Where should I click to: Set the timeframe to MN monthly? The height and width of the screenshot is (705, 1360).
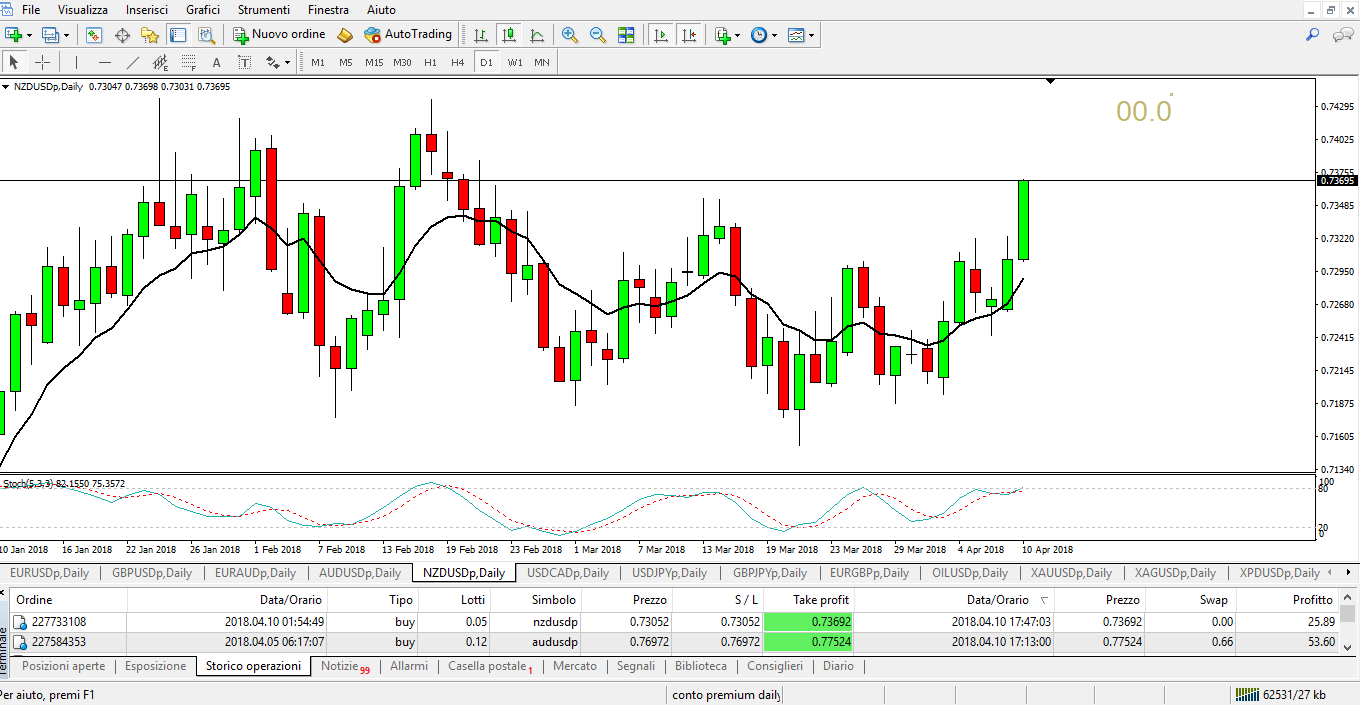(541, 62)
